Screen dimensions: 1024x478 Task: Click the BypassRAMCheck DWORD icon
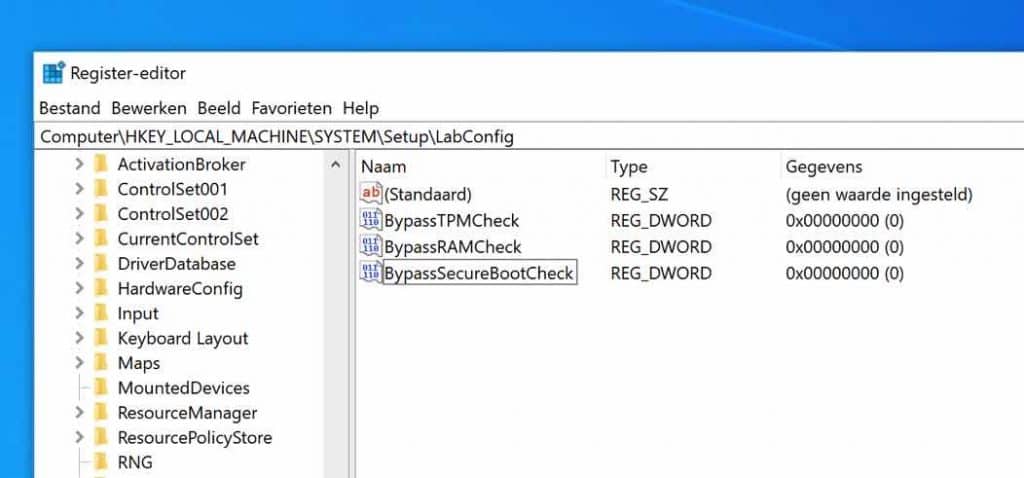371,246
